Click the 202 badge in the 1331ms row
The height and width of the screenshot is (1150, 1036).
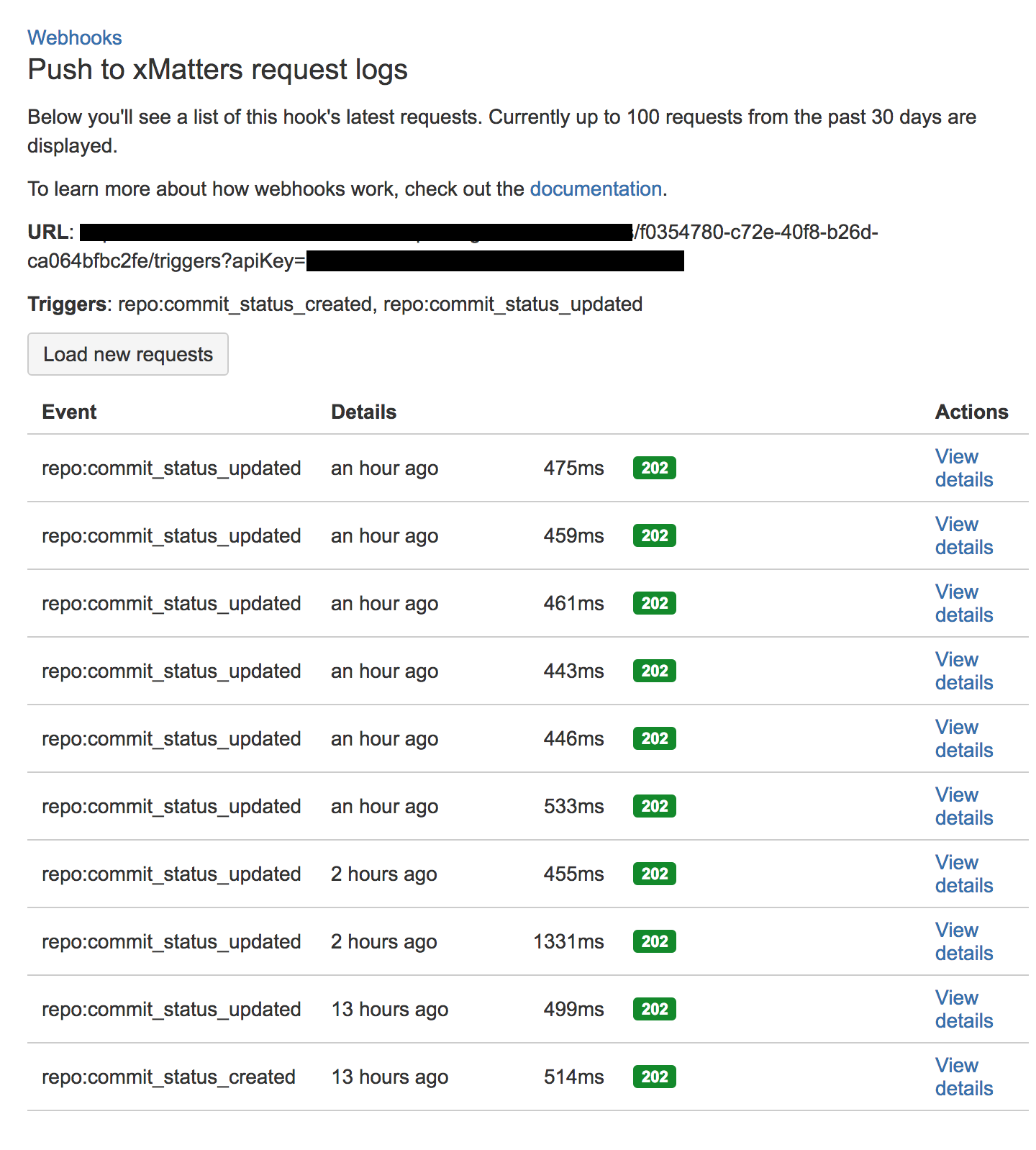click(655, 941)
